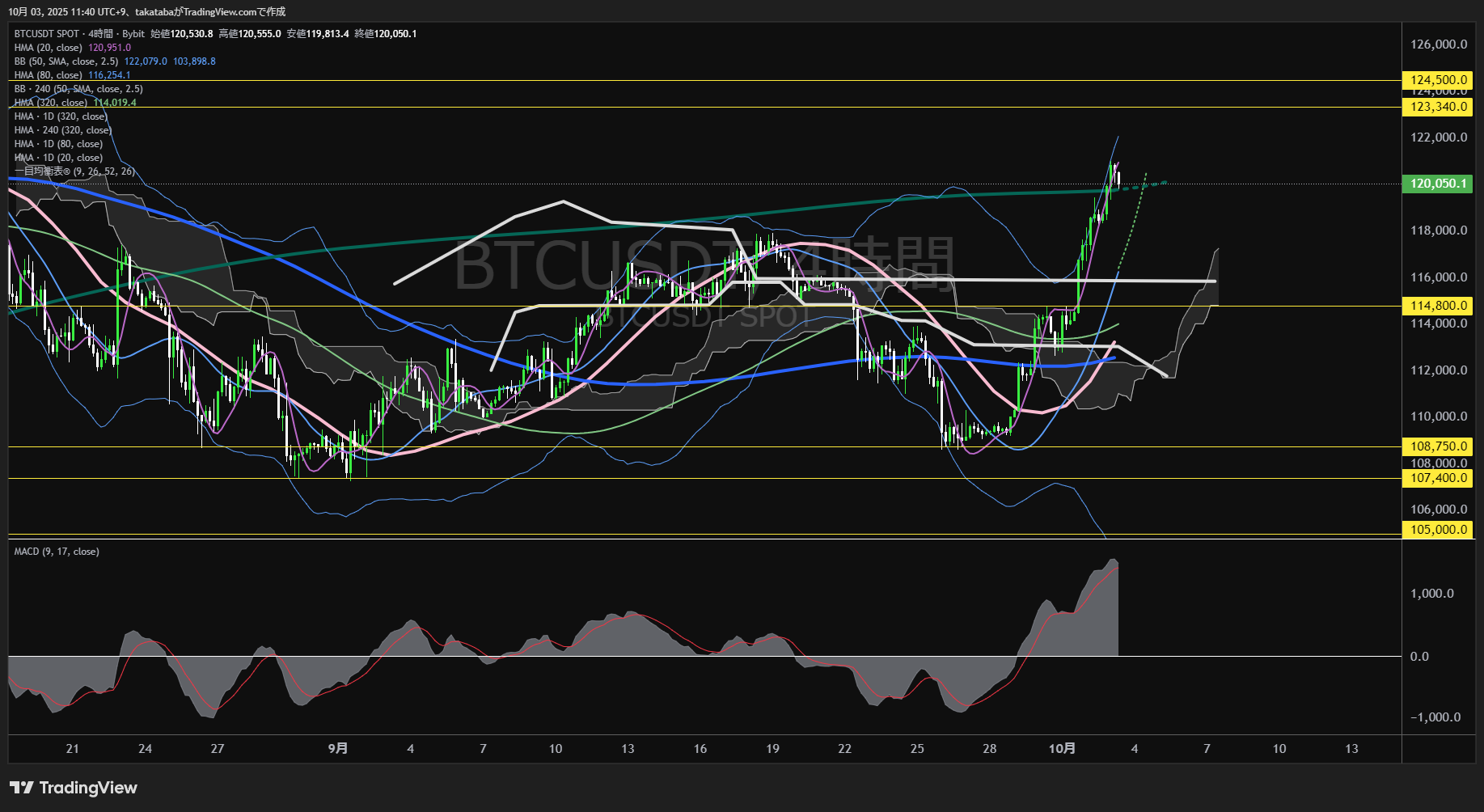The height and width of the screenshot is (812, 1484).
Task: Click the HMA (80, close) indicator label
Action: tap(49, 75)
